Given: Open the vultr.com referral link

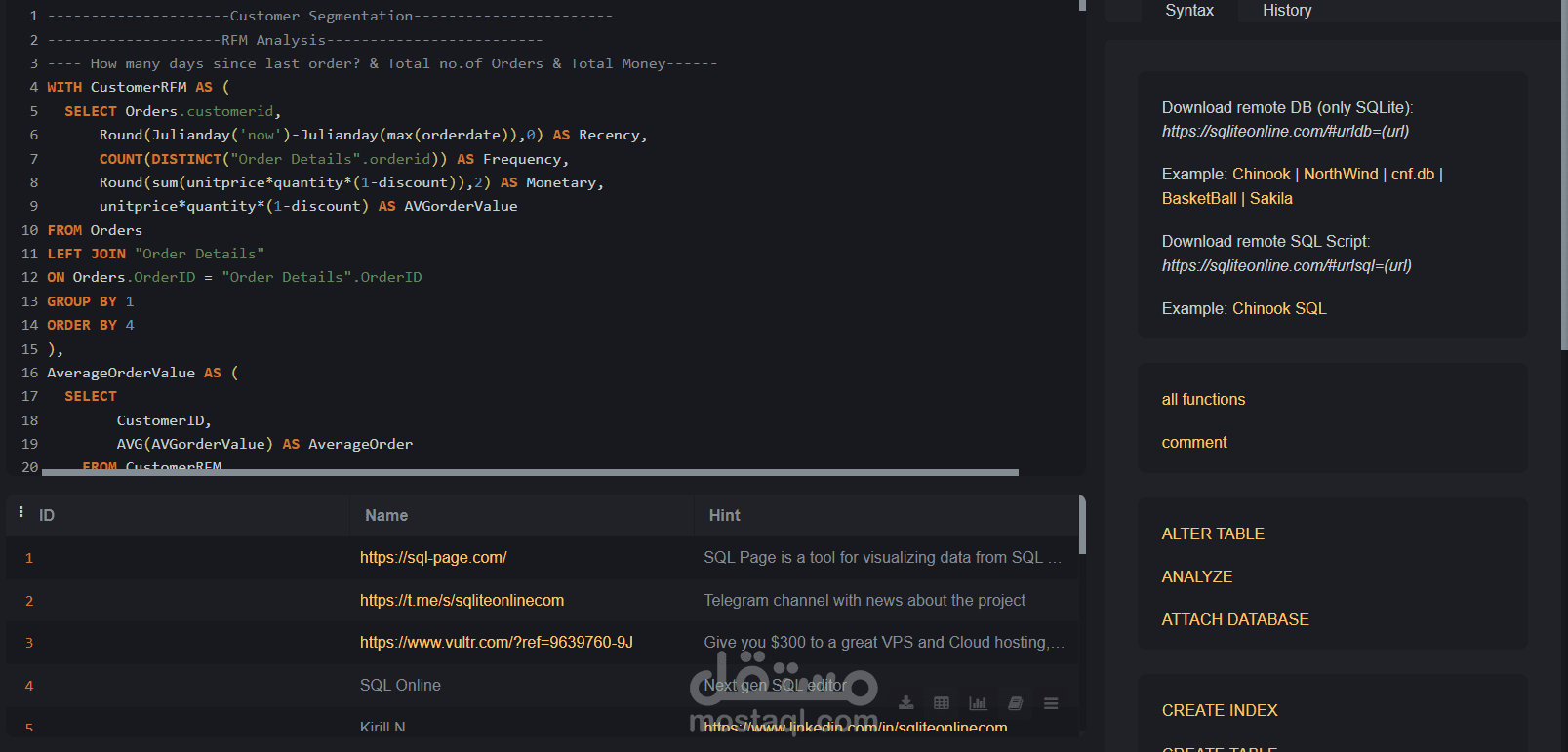Looking at the screenshot, I should coord(497,642).
